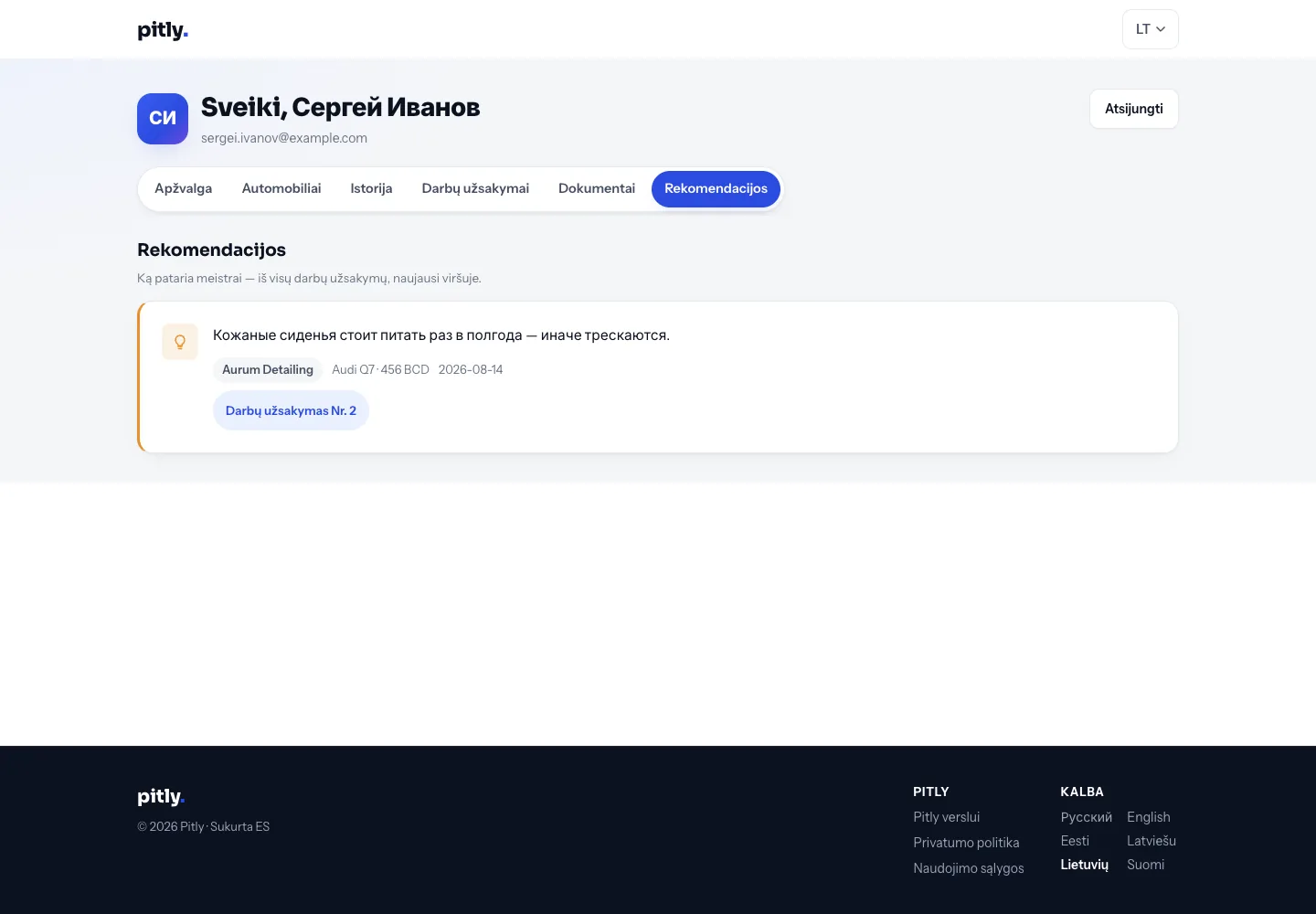Visit the Pitly verslui footer link

point(946,817)
